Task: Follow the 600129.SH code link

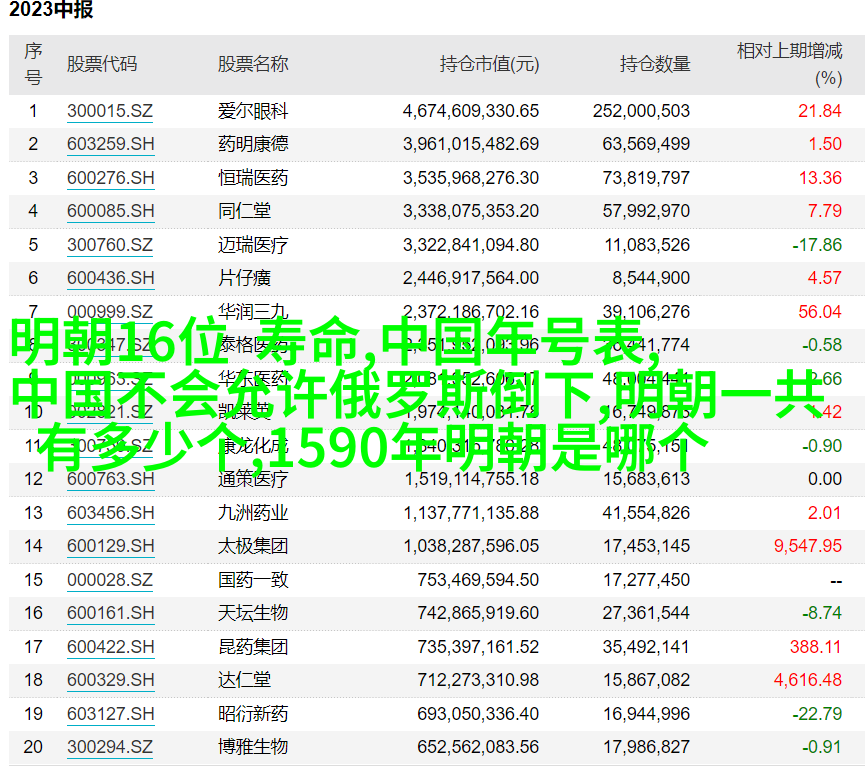Action: [110, 546]
